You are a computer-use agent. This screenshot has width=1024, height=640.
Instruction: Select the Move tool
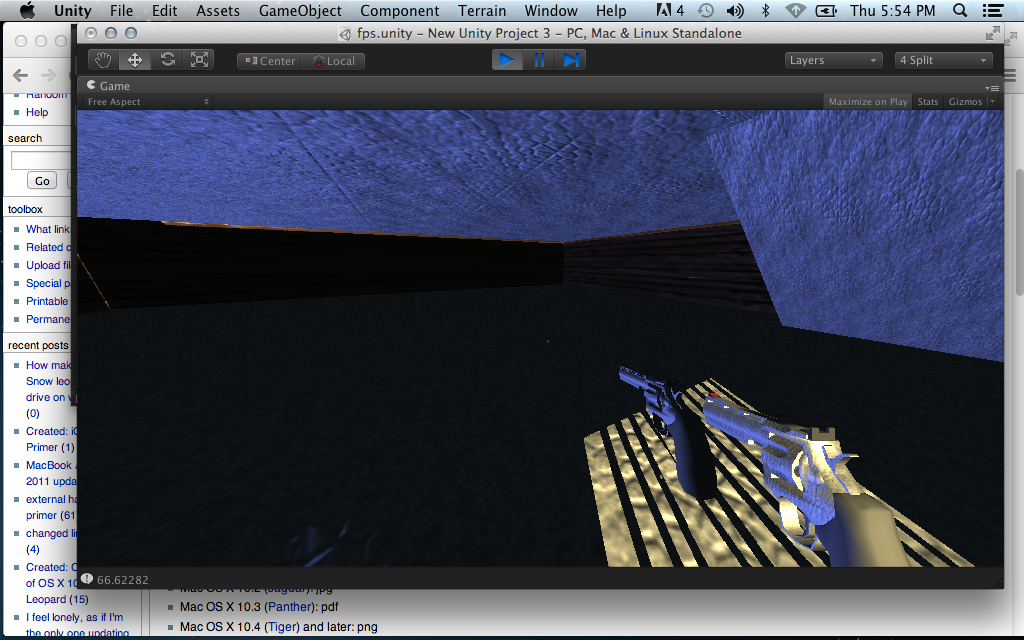click(134, 59)
